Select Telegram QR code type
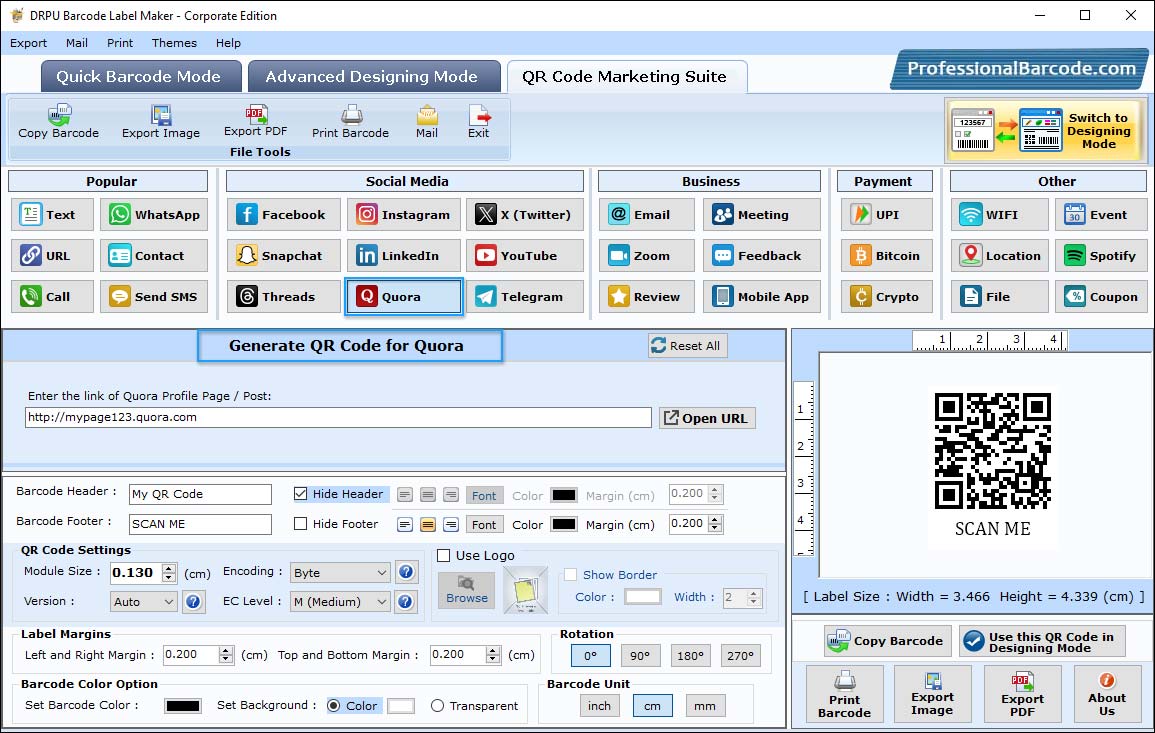Screen dimensions: 1155x733 point(524,296)
